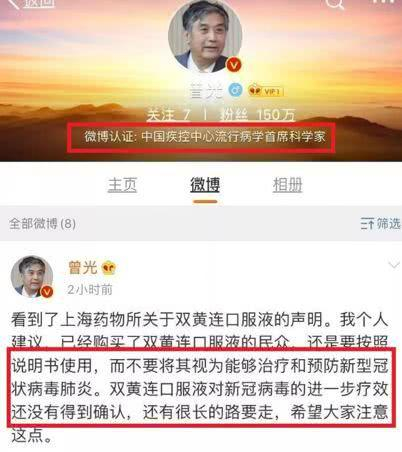Viewport: 402px width, 452px height.
Task: Open search with the magnifier icon
Action: coord(334,4)
